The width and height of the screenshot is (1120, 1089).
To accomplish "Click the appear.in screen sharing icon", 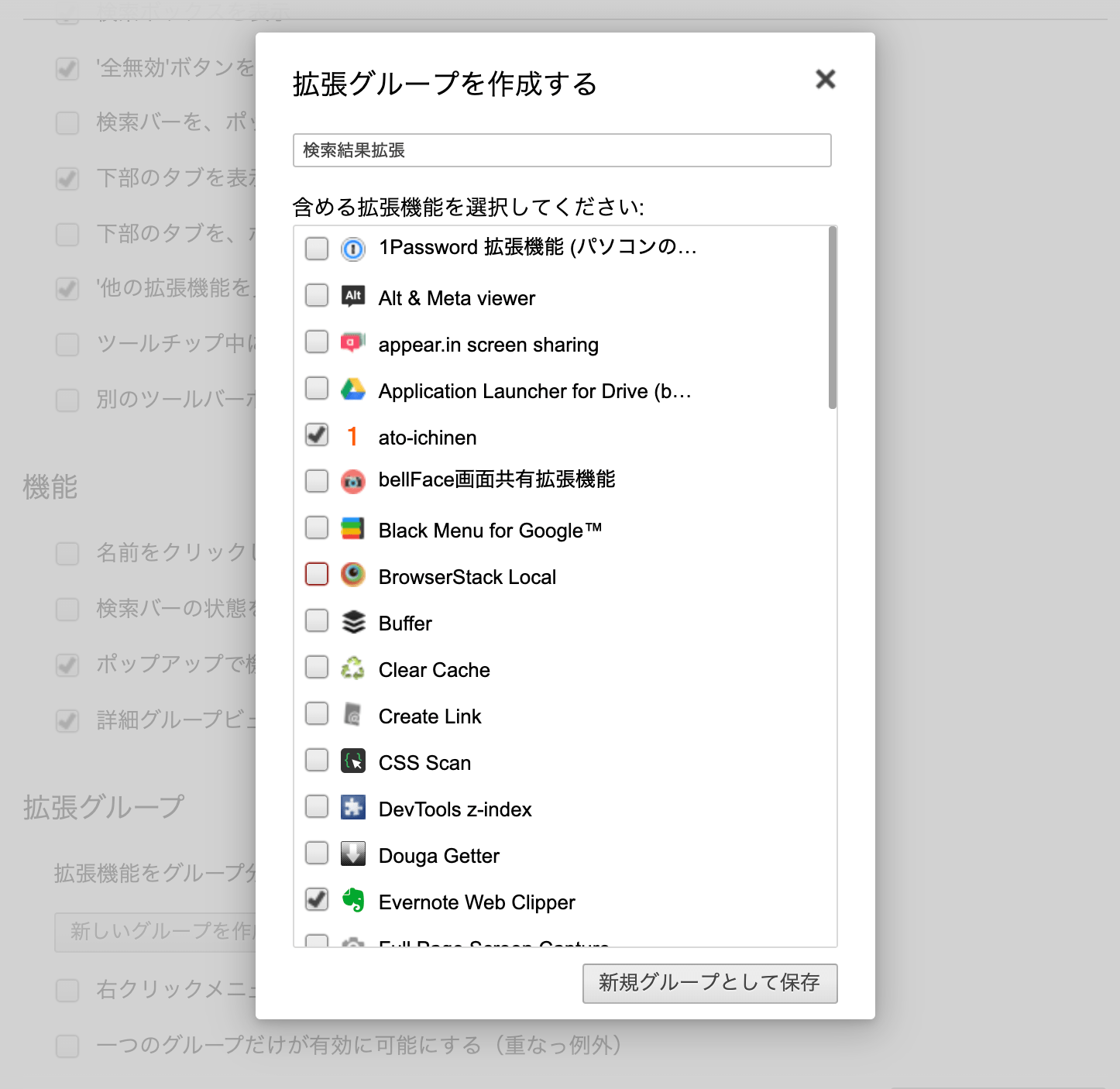I will [x=353, y=343].
